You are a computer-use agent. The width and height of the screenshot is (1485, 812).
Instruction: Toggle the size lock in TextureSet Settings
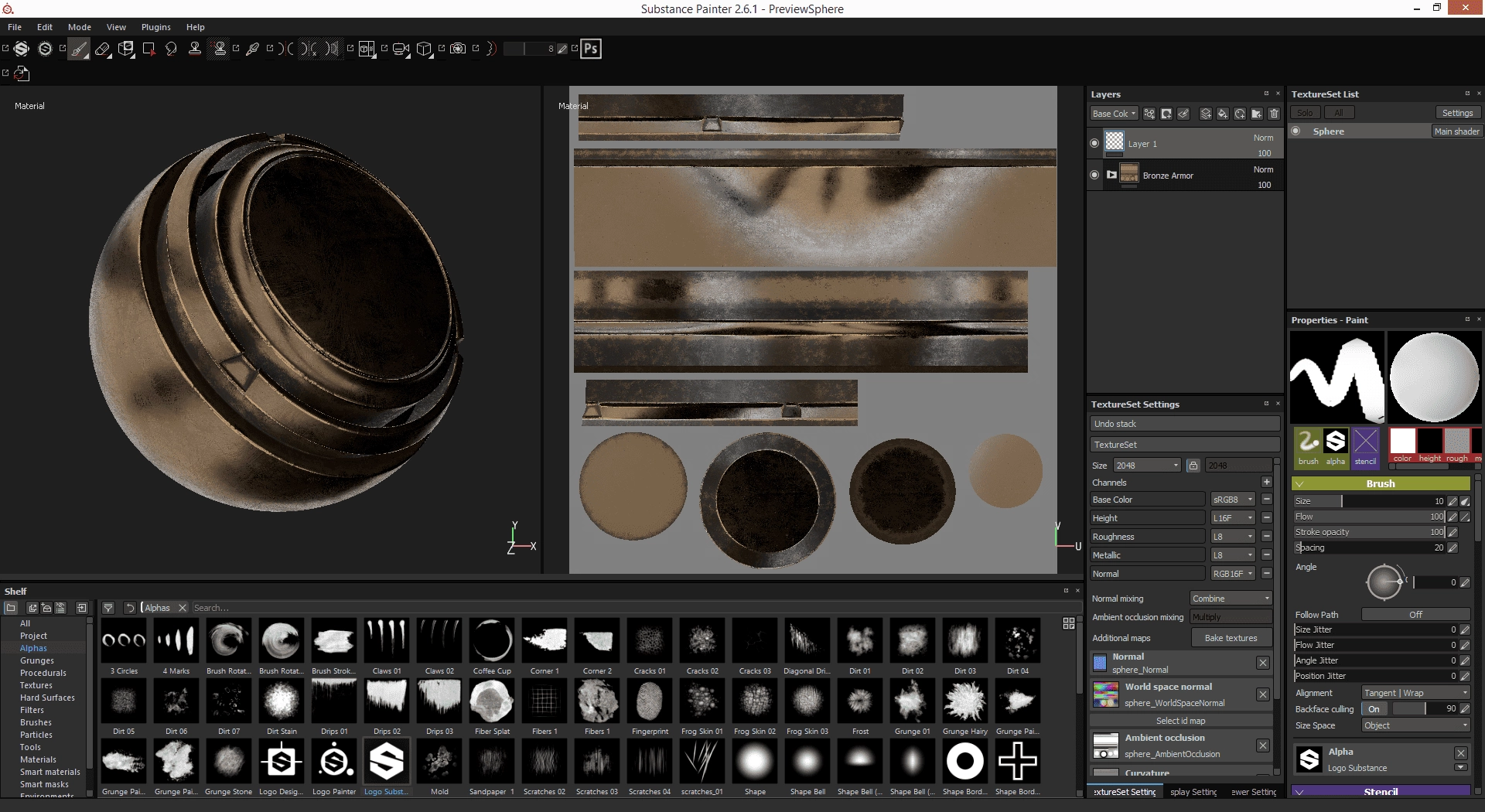pyautogui.click(x=1193, y=466)
